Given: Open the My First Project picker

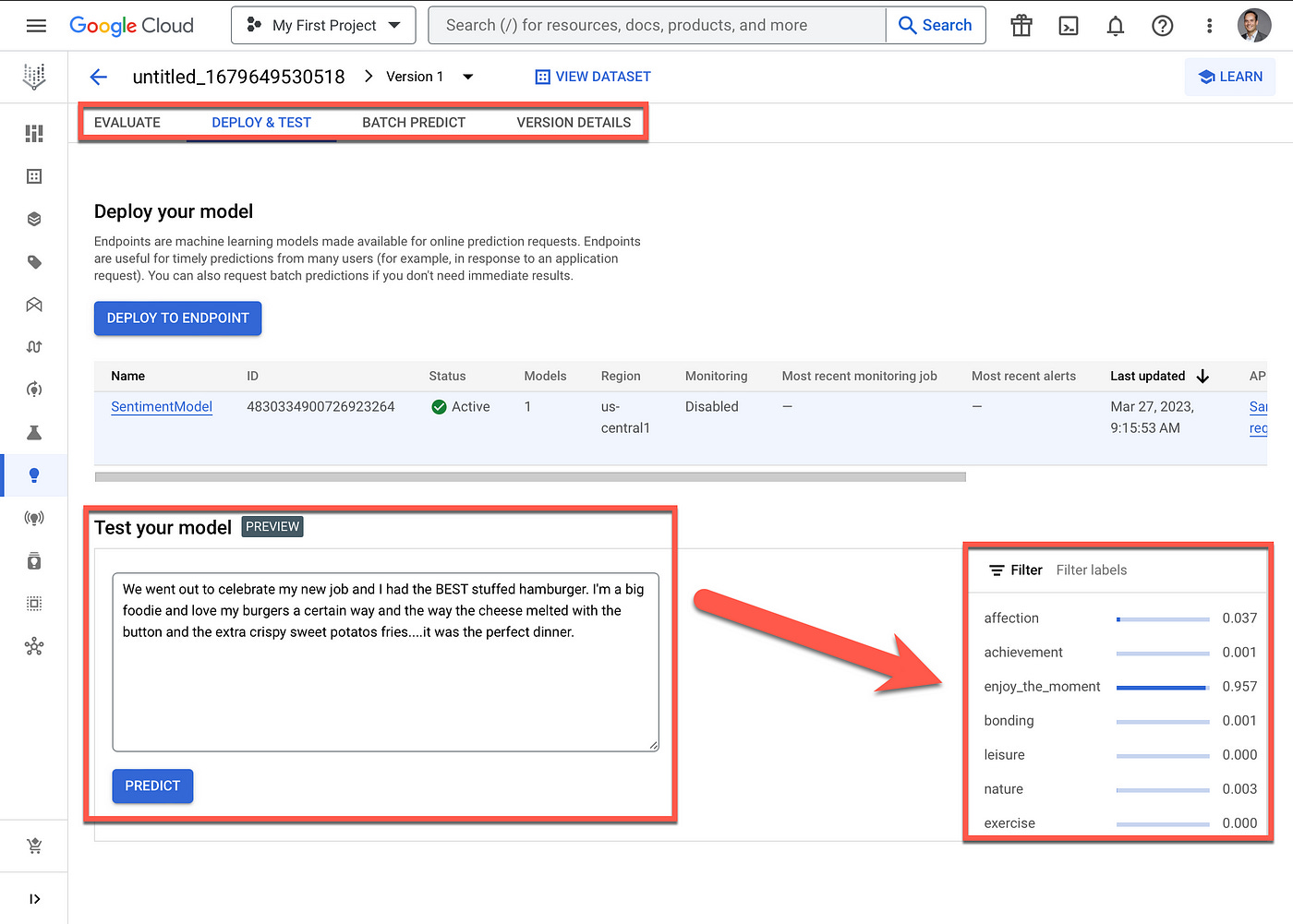Looking at the screenshot, I should point(323,25).
